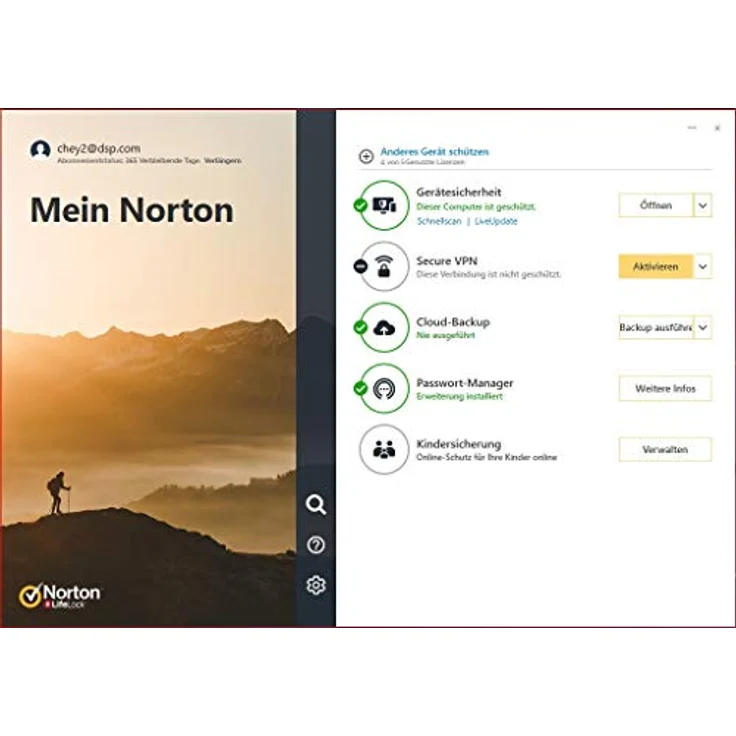Click the 'Nie ausgeführt' status text
Image resolution: width=736 pixels, height=736 pixels.
445,335
